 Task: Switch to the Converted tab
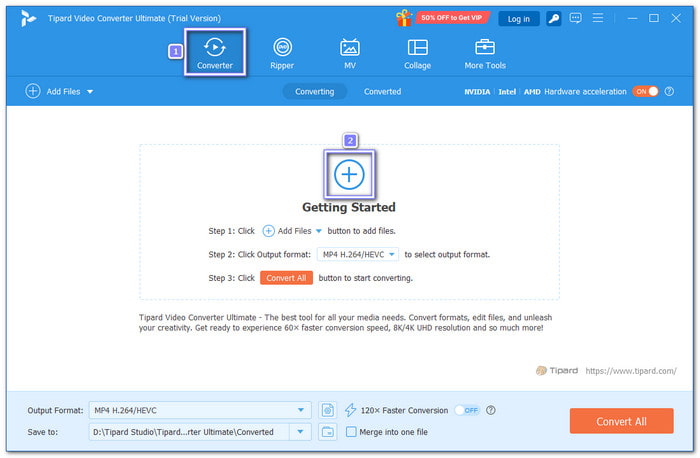coord(382,91)
